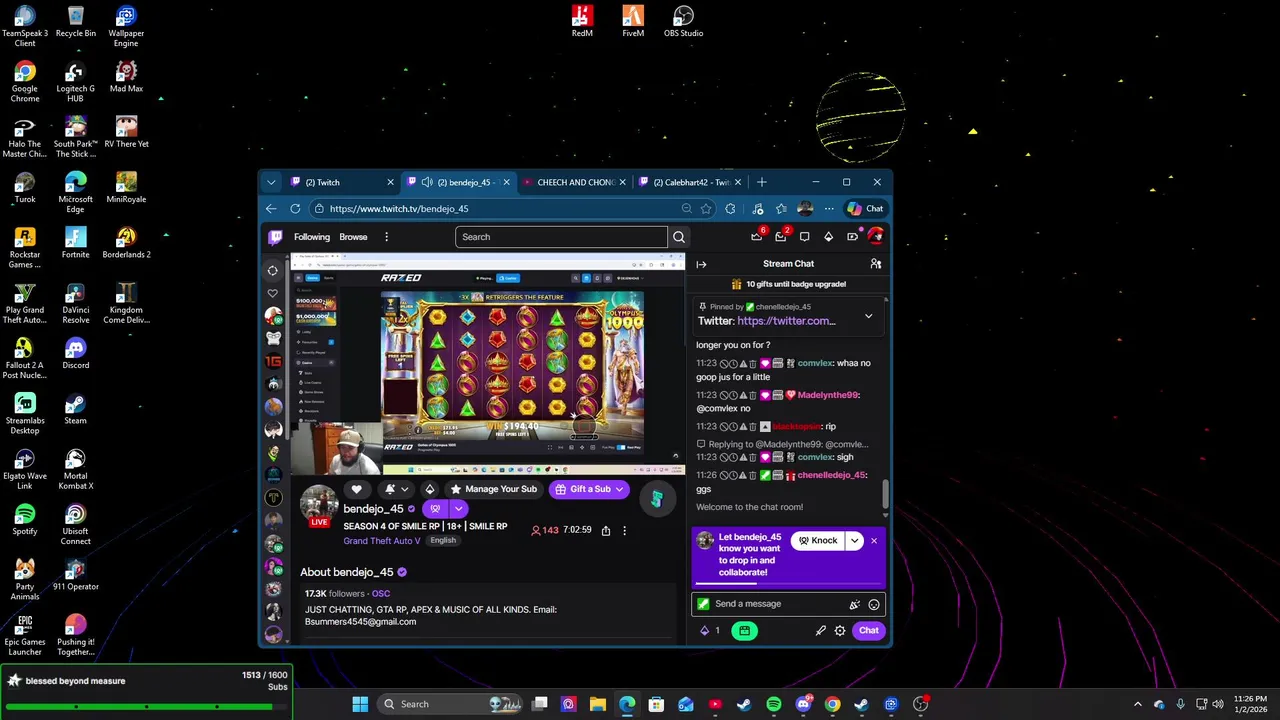This screenshot has height=720, width=1280.
Task: Dismiss the Knock collaboration banner
Action: [x=873, y=541]
